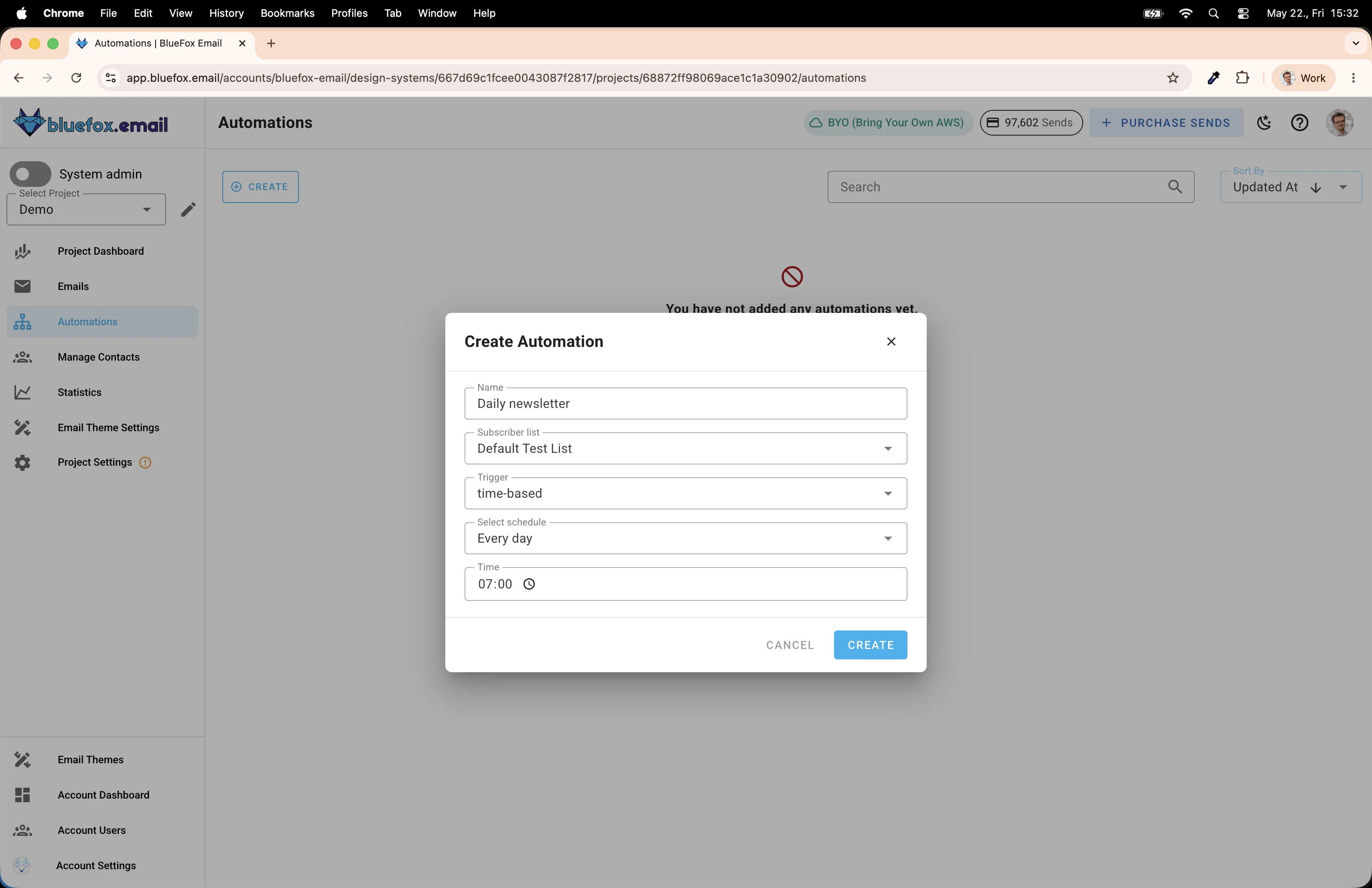
Task: Click the blue CREATE dialog button
Action: click(x=871, y=645)
